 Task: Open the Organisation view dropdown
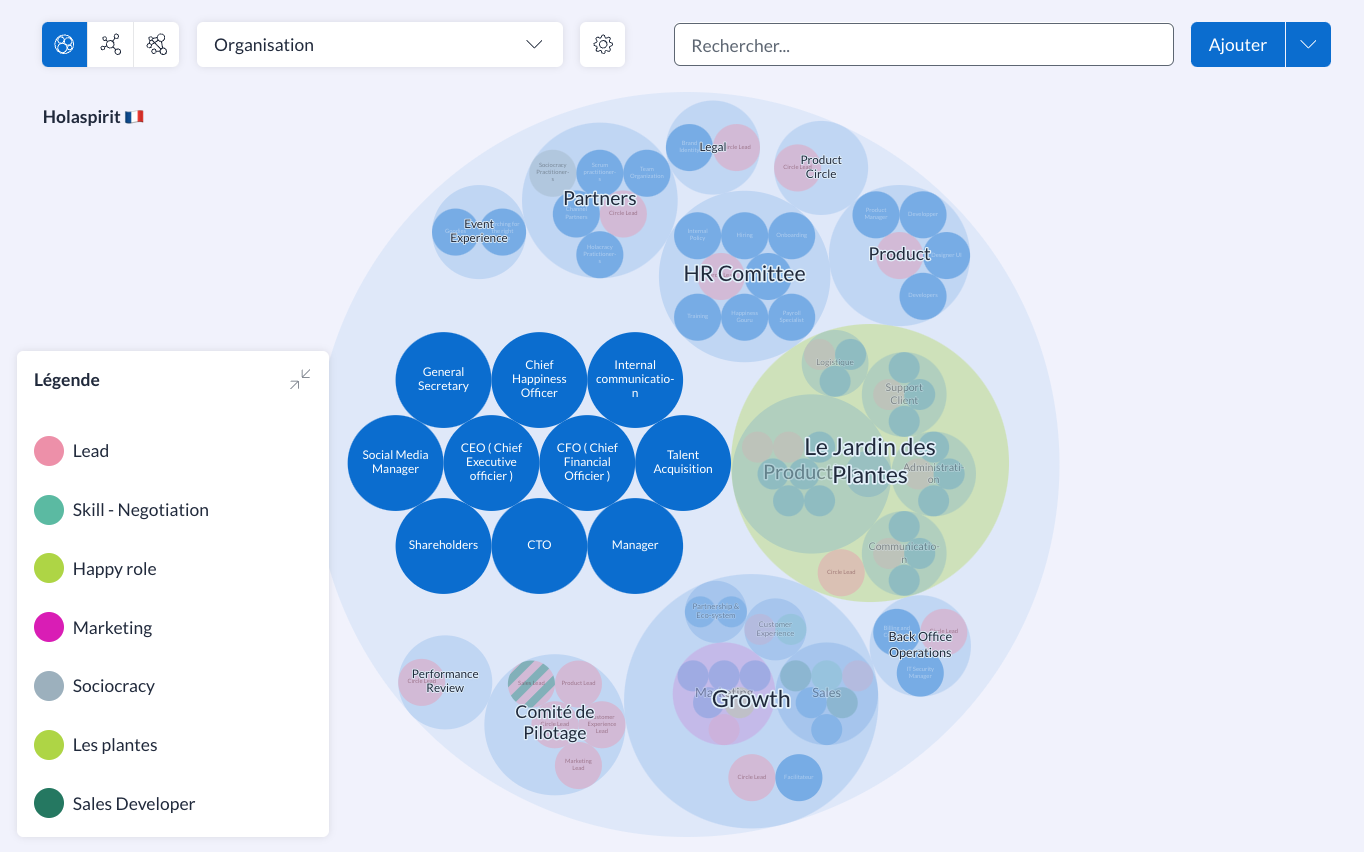pyautogui.click(x=380, y=45)
